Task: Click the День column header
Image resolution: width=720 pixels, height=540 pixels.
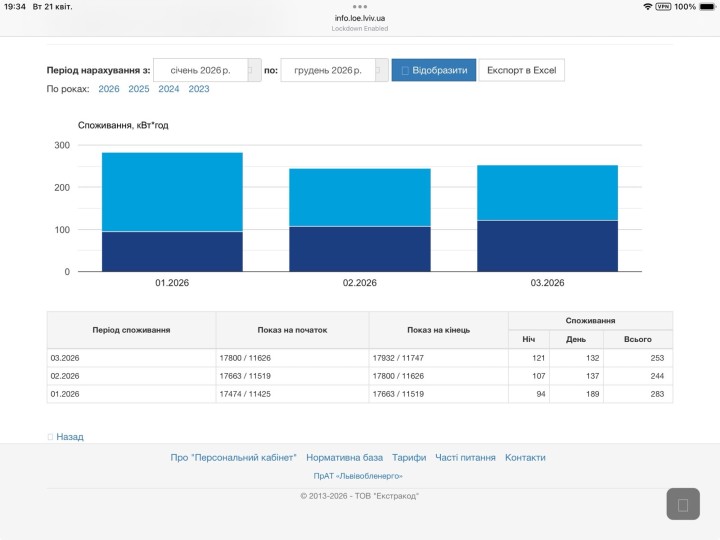Action: point(576,339)
